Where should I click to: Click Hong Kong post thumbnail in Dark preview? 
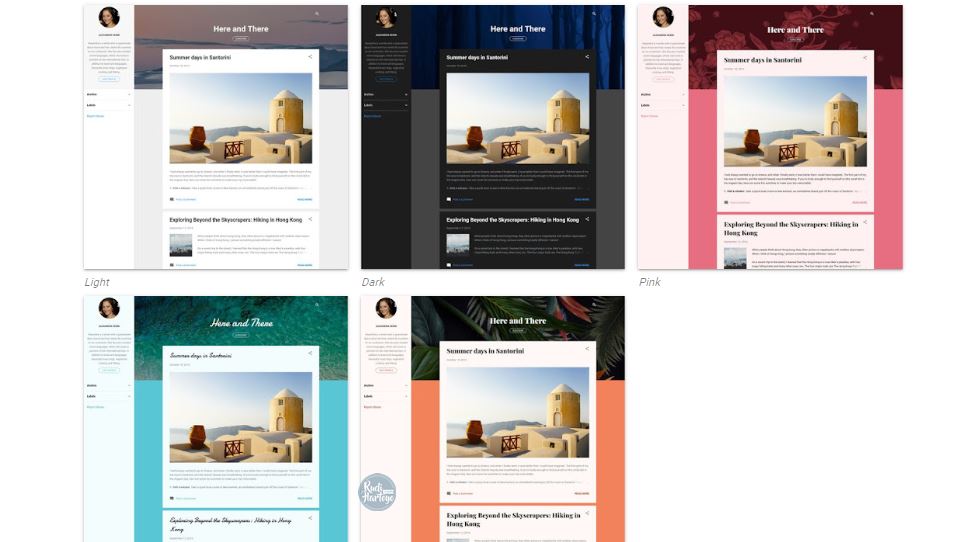(458, 245)
